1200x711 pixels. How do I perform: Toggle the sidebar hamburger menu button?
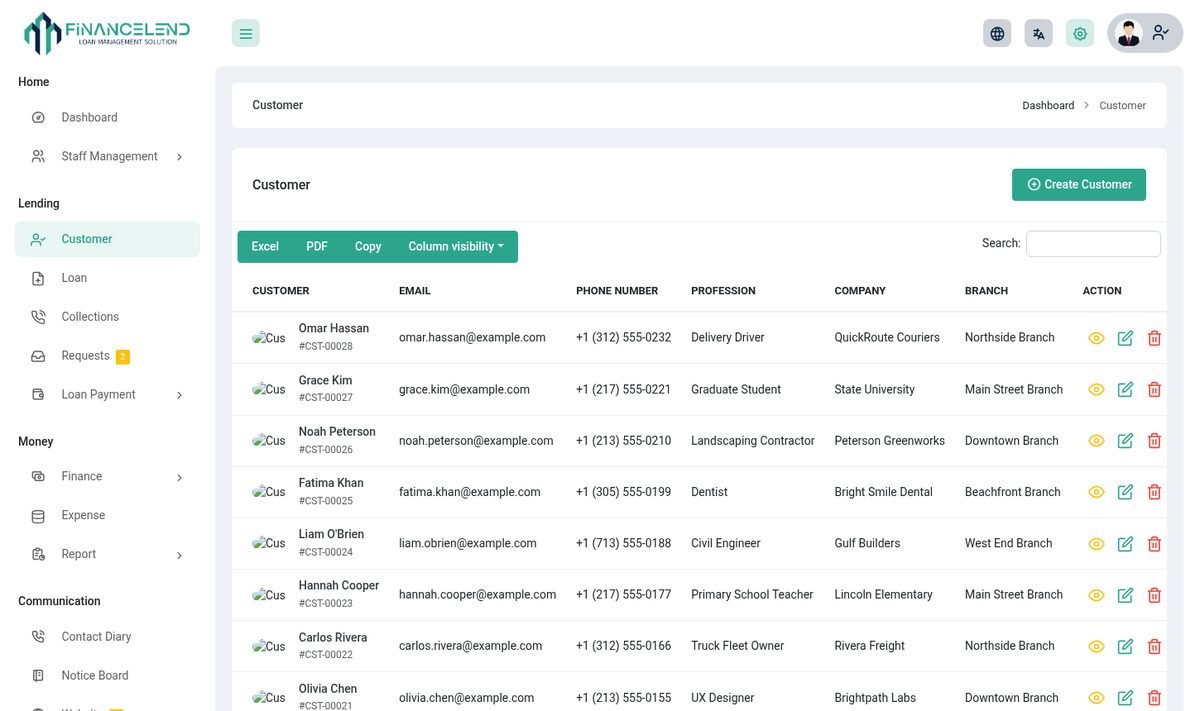click(x=246, y=33)
